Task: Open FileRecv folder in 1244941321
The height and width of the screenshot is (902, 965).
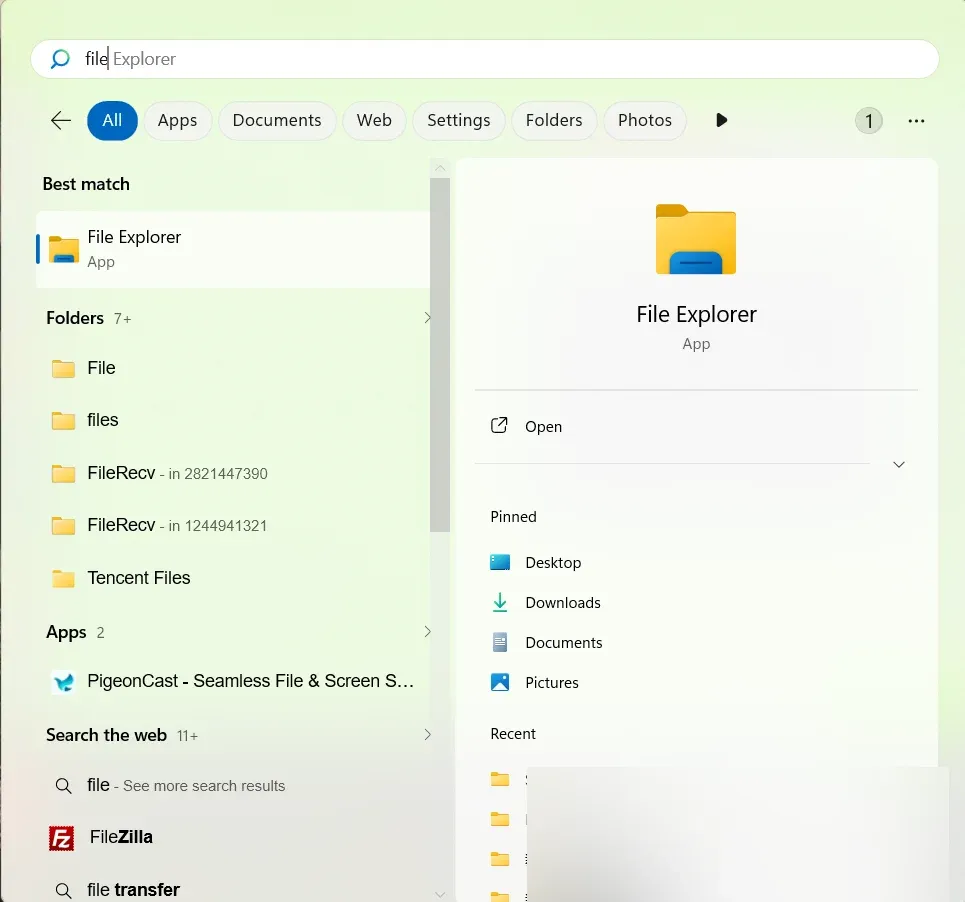Action: pos(233,525)
